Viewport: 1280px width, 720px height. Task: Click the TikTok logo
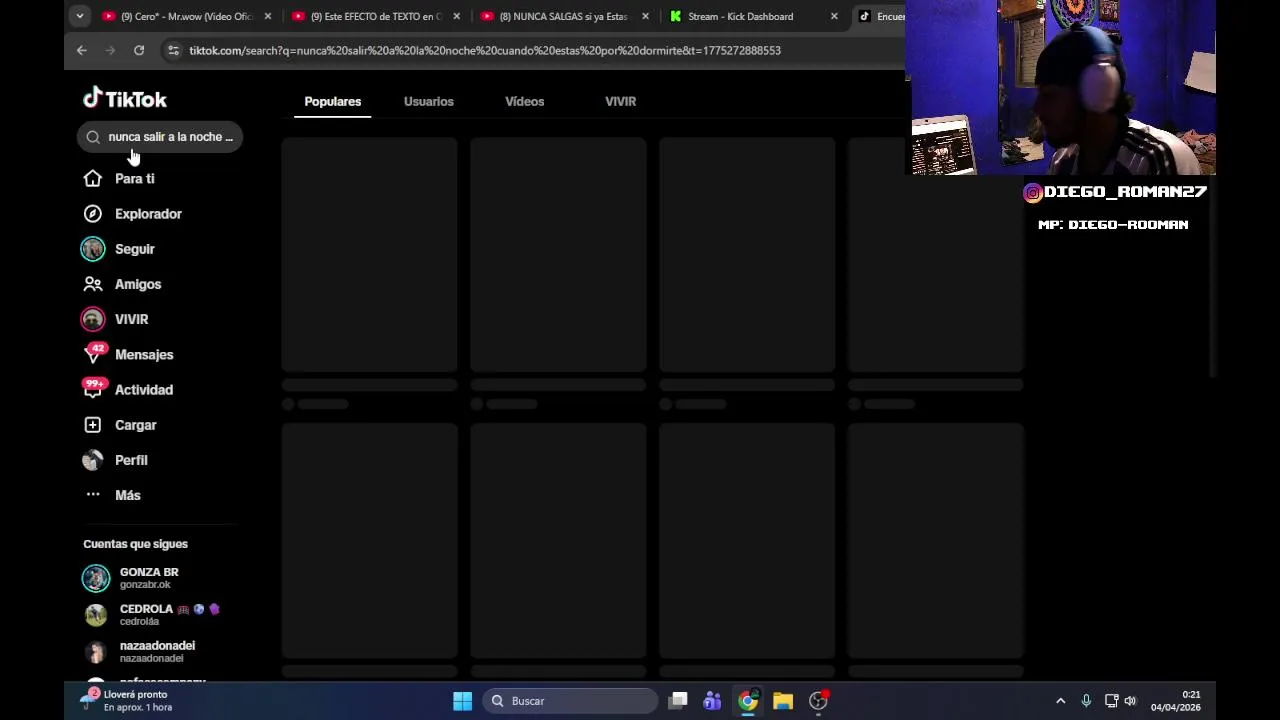[x=125, y=98]
